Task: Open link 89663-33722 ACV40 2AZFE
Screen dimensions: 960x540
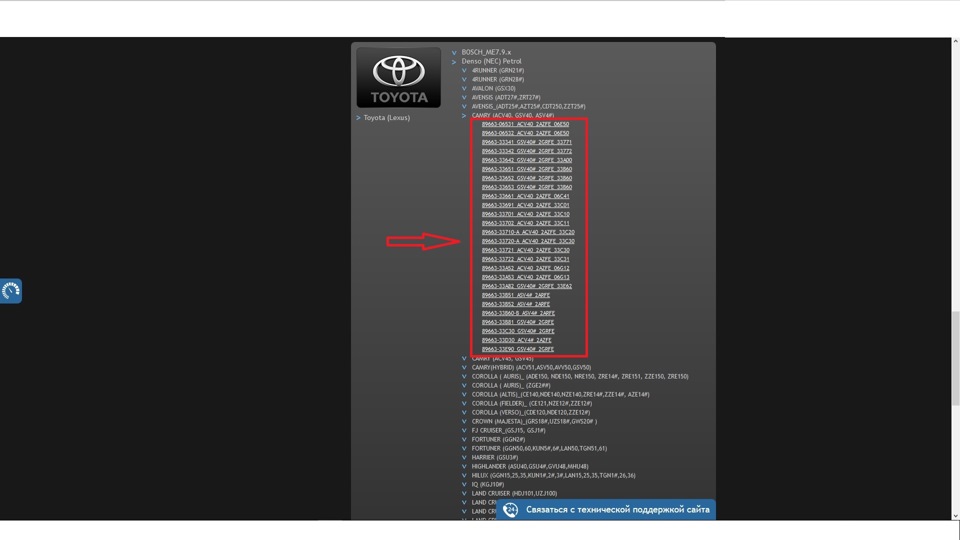Action: click(x=525, y=259)
